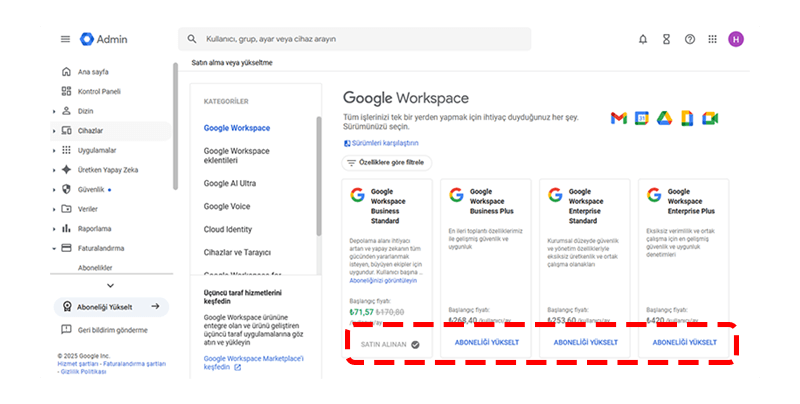Focus the Kullanıcı, grup search field
Screen dimensions: 800x404
355,39
